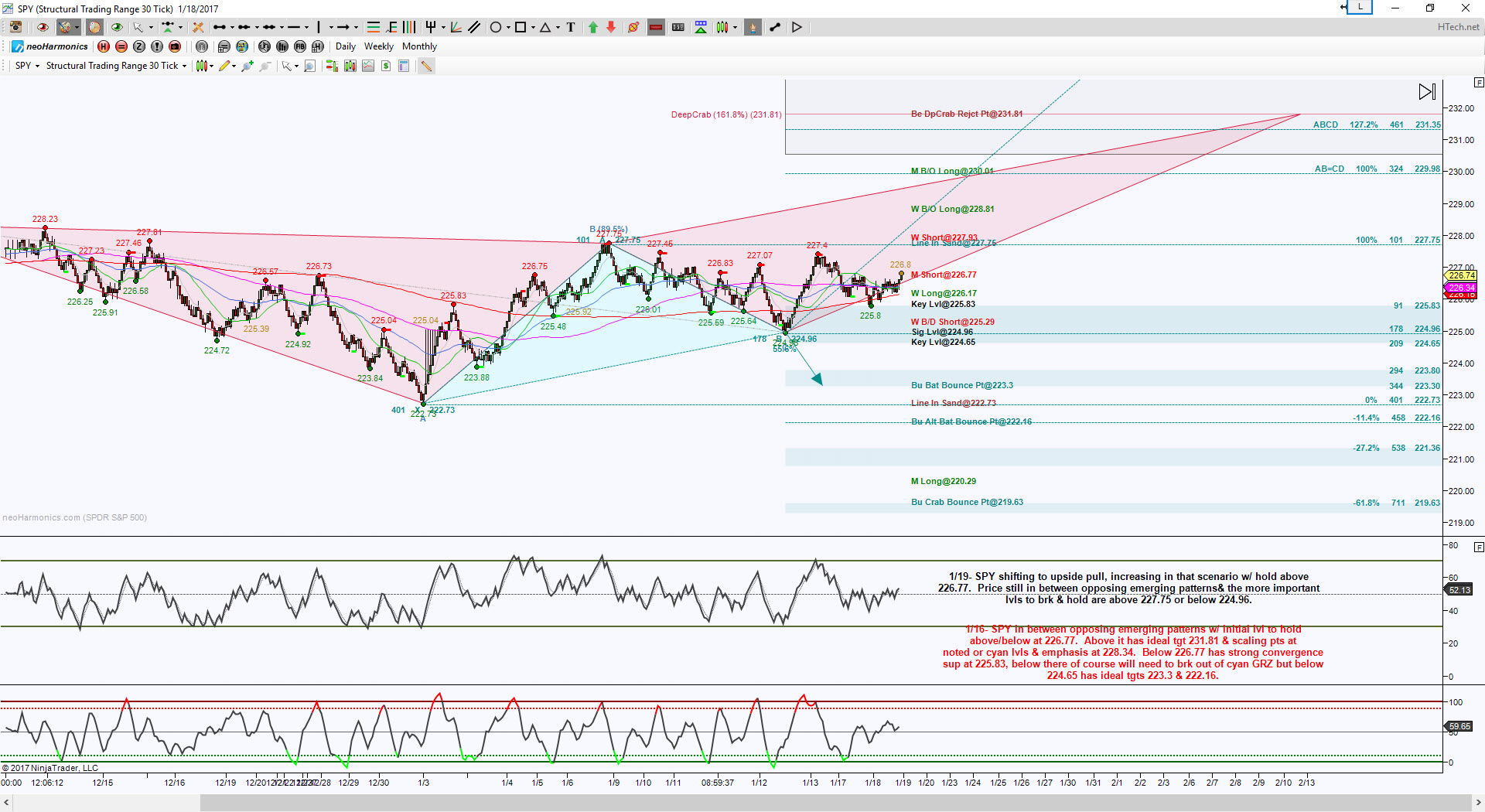Toggle the green eye visibility icon

pyautogui.click(x=117, y=27)
